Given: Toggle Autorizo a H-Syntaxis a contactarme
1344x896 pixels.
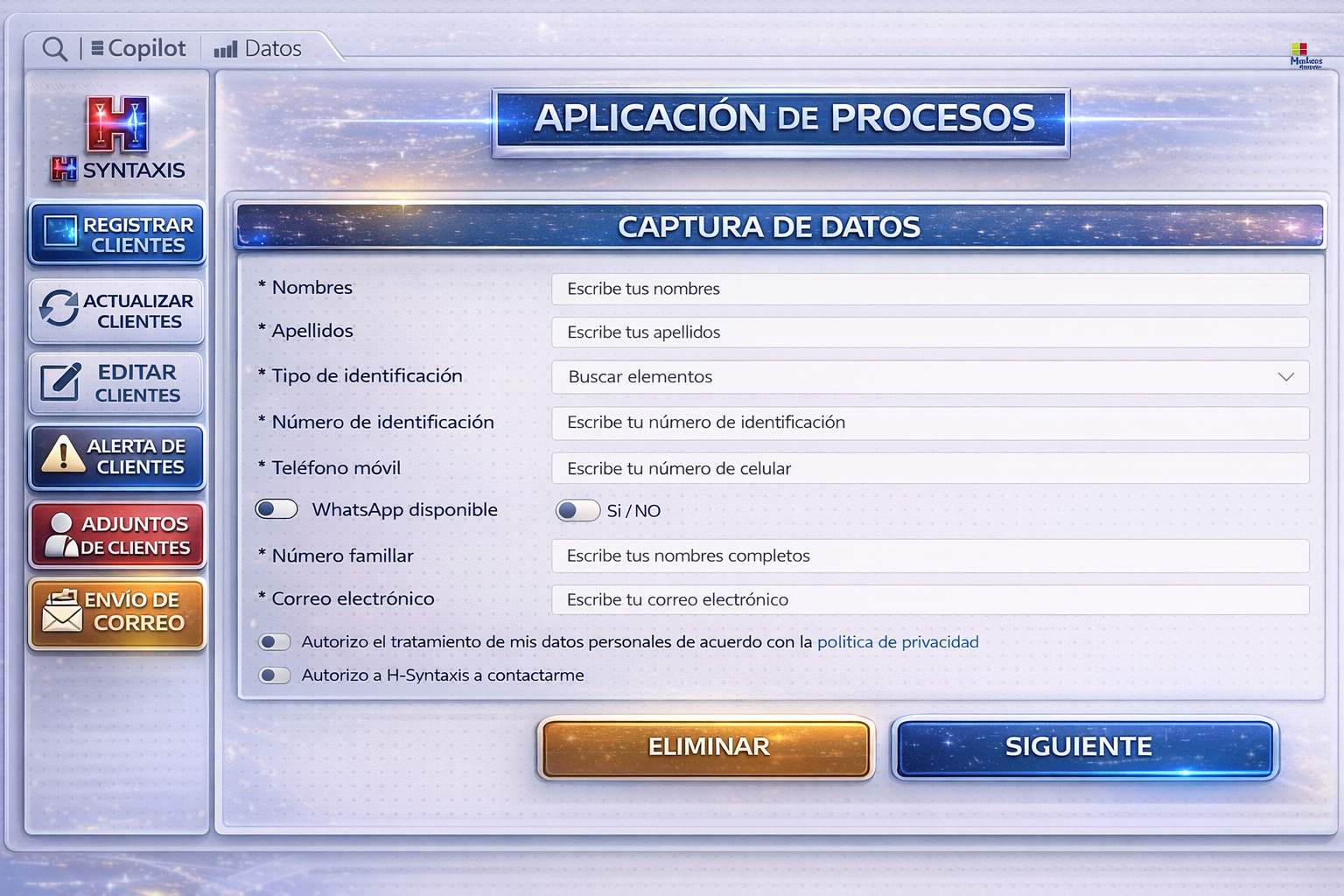Looking at the screenshot, I should (x=275, y=675).
